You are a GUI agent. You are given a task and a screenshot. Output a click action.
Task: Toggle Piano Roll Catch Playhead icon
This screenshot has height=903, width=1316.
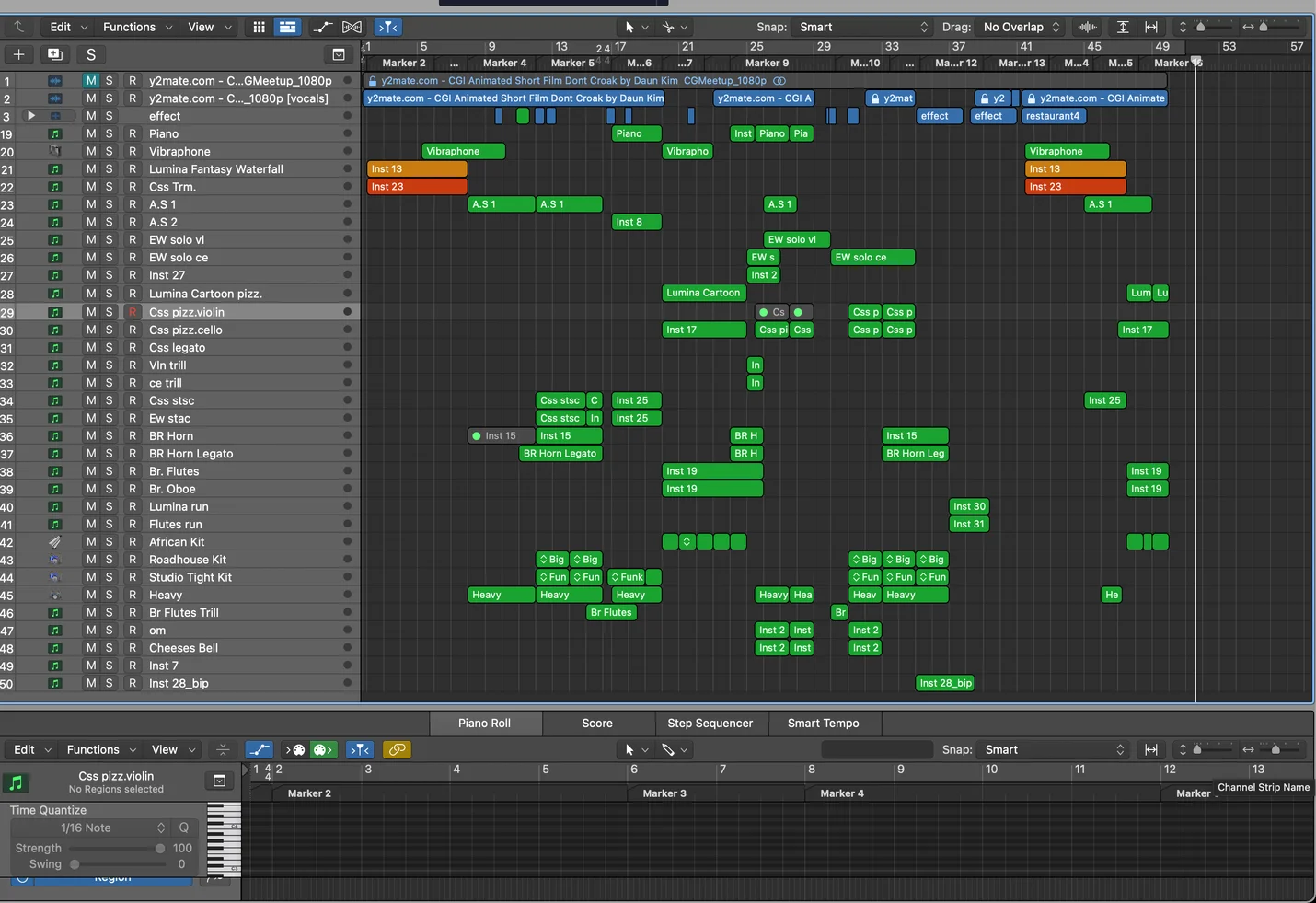tap(359, 749)
